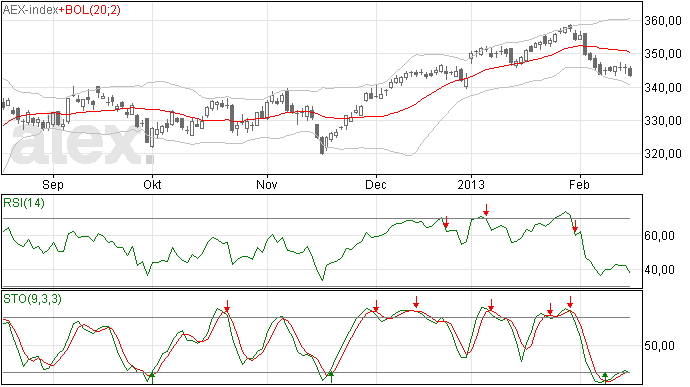
Task: Click the 2013 year label
Action: [471, 184]
